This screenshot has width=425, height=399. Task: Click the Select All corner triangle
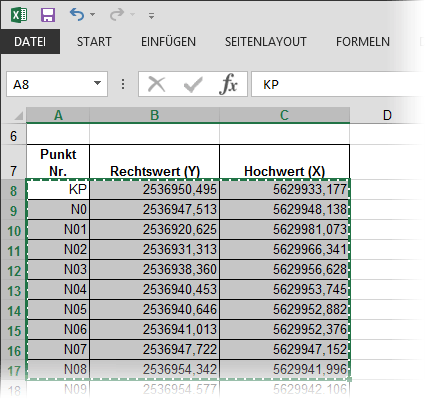pos(18,116)
